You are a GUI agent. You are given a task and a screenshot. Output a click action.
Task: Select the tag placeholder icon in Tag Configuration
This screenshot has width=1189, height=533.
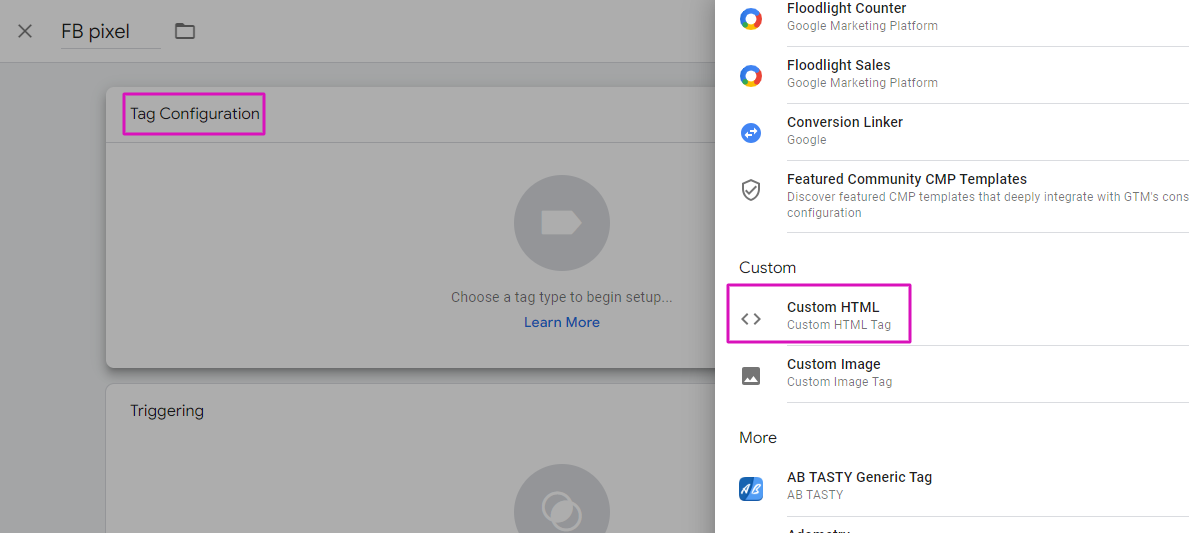pos(561,223)
